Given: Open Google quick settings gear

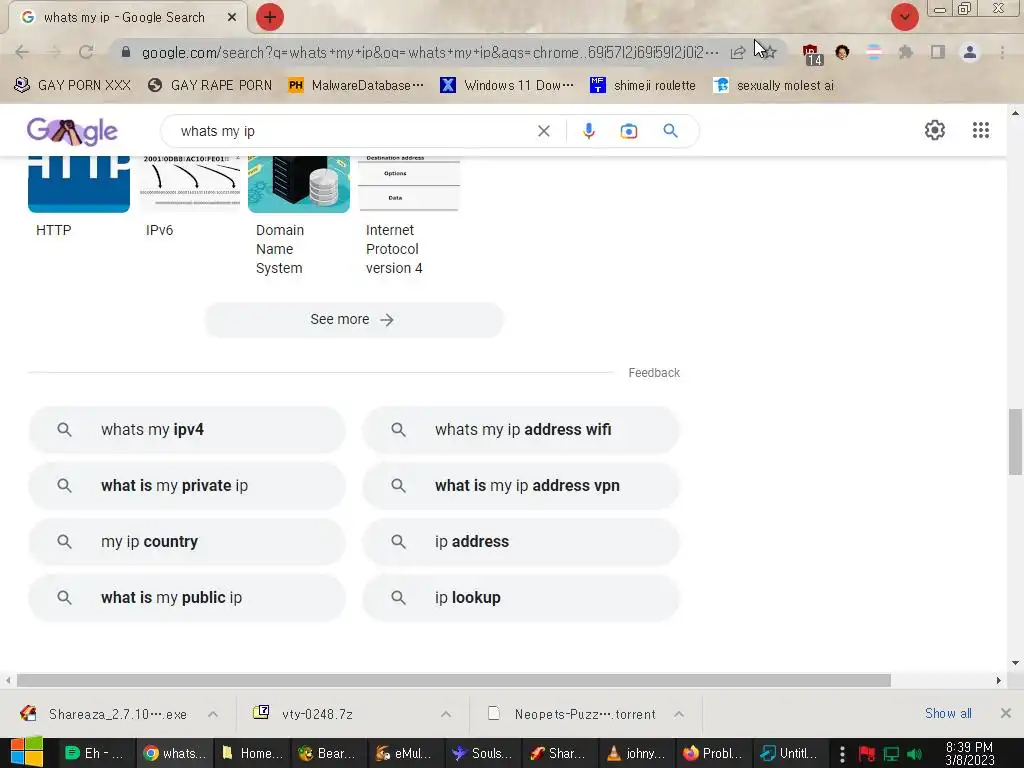Looking at the screenshot, I should [x=935, y=130].
